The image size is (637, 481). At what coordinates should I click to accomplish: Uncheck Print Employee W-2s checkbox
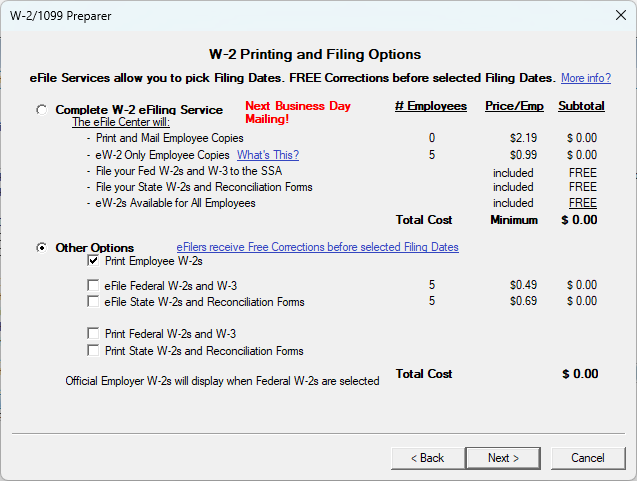(x=94, y=261)
